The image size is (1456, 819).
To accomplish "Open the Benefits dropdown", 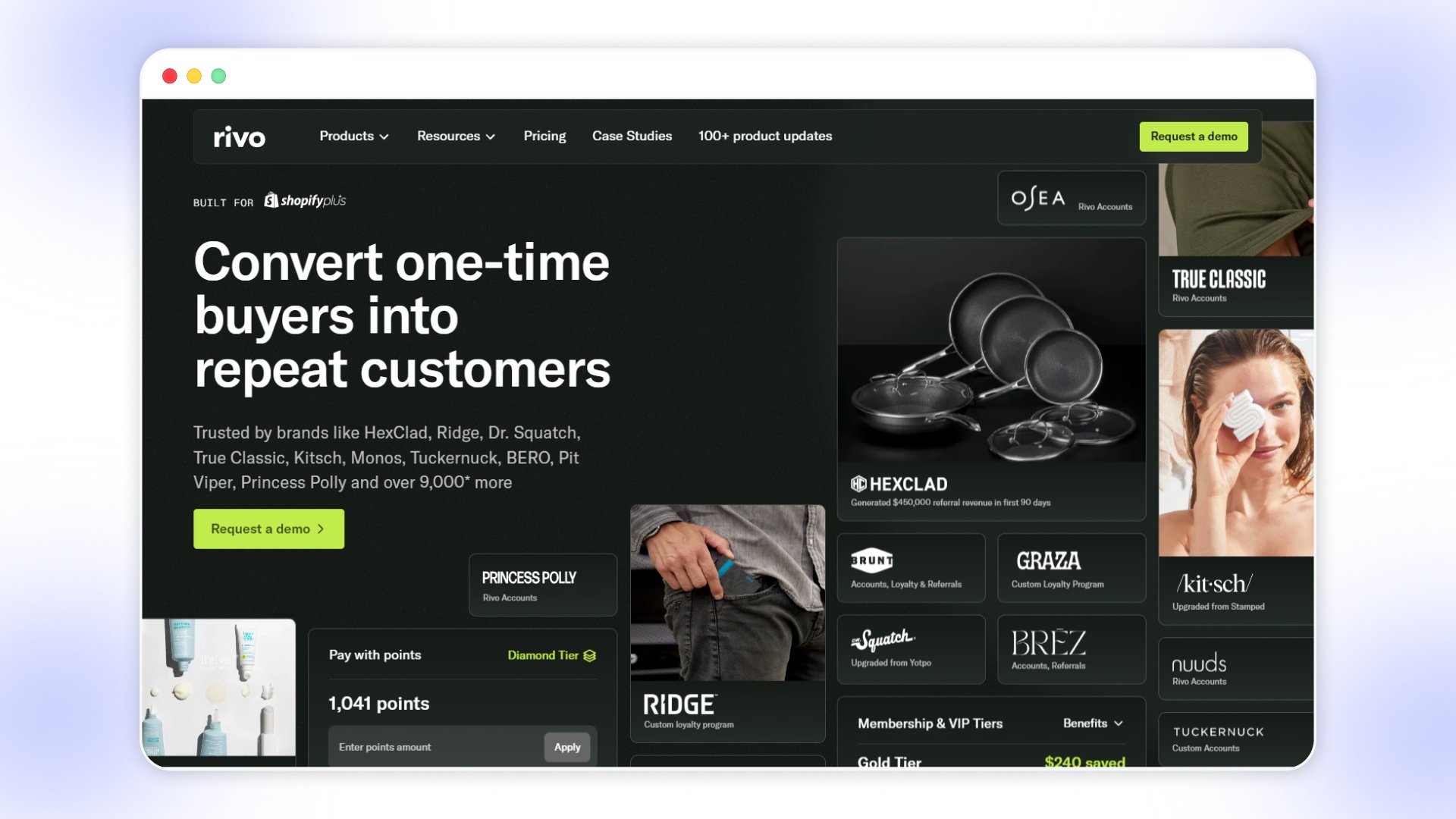I will 1093,723.
